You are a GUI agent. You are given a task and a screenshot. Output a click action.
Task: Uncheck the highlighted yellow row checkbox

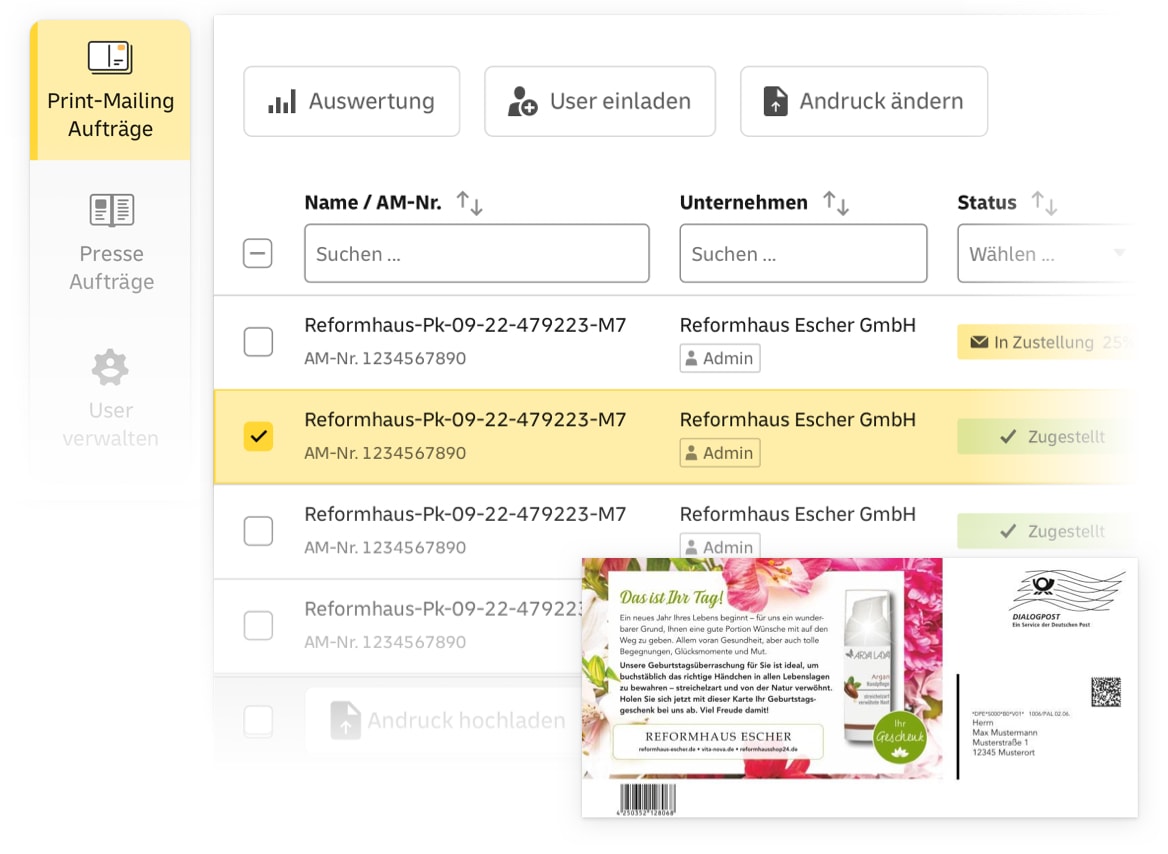coord(258,437)
